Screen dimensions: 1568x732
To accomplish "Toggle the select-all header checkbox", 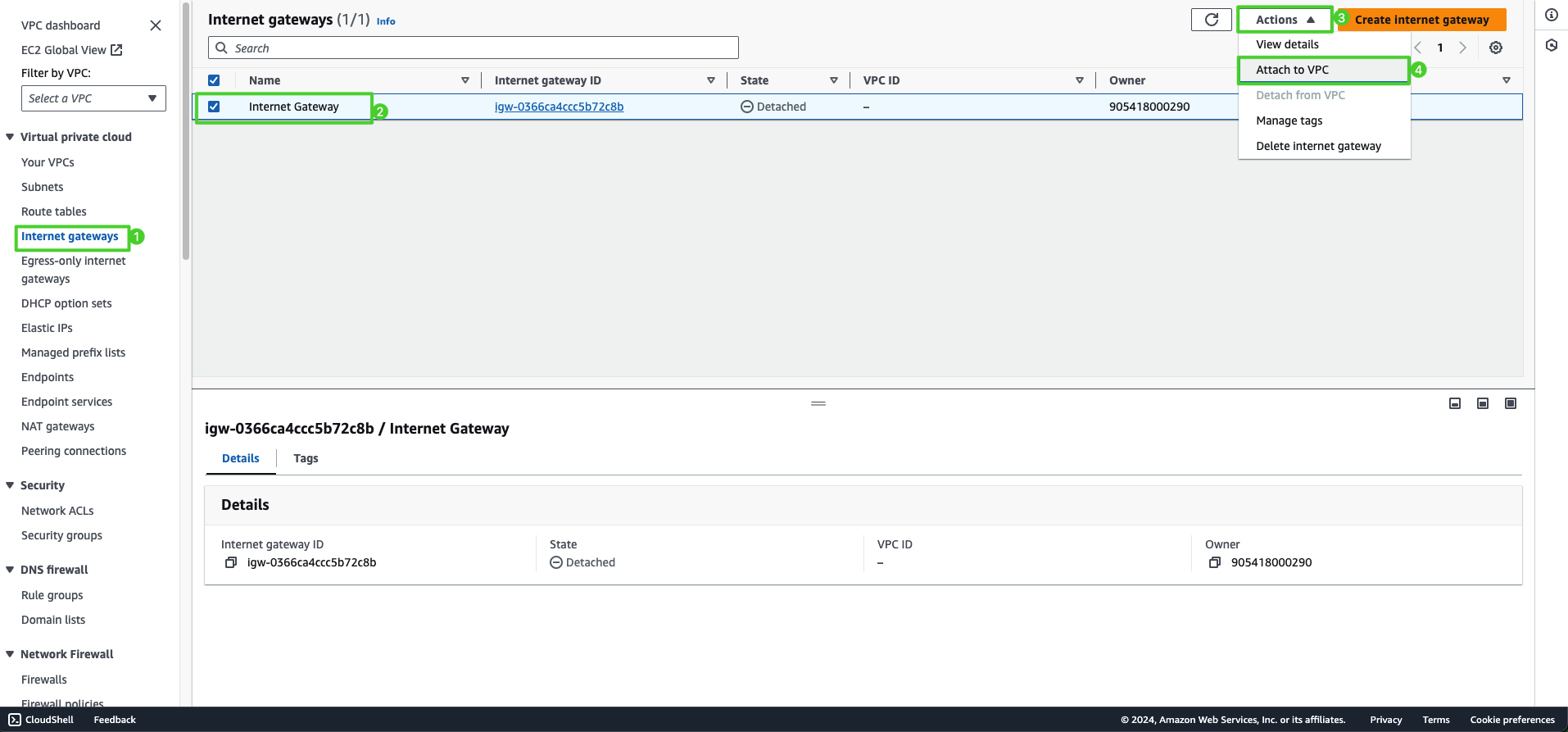I will point(214,80).
